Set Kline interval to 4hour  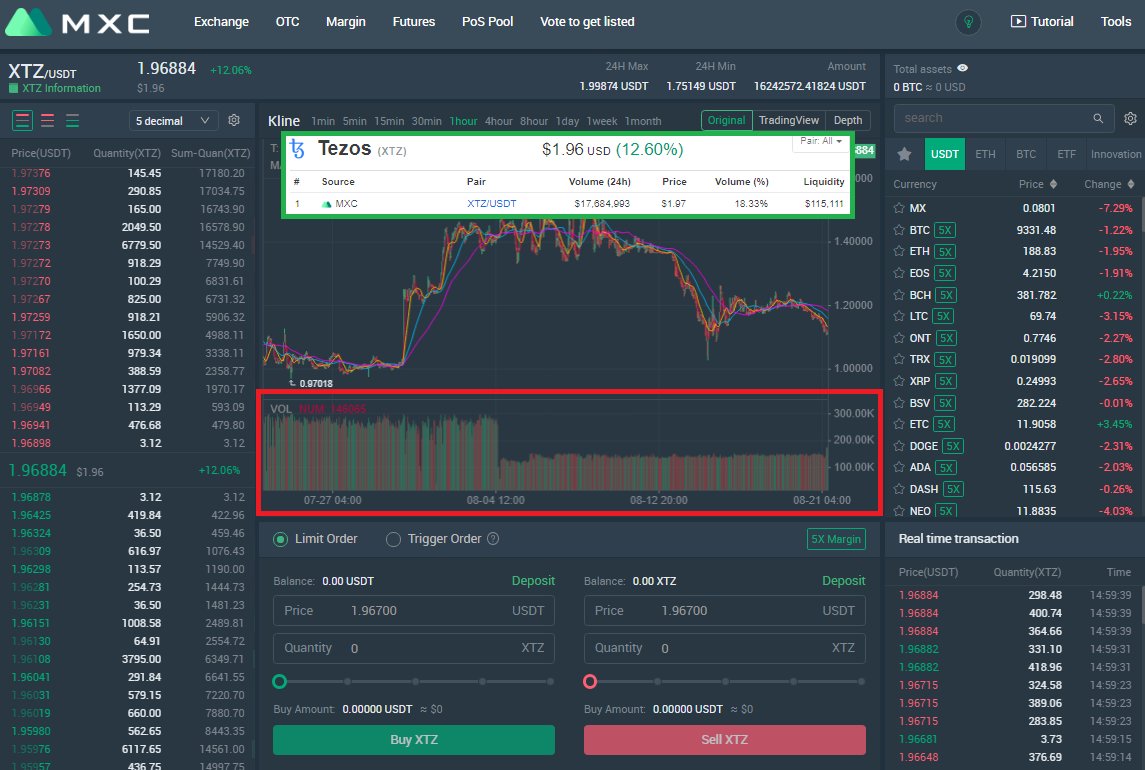pyautogui.click(x=499, y=121)
